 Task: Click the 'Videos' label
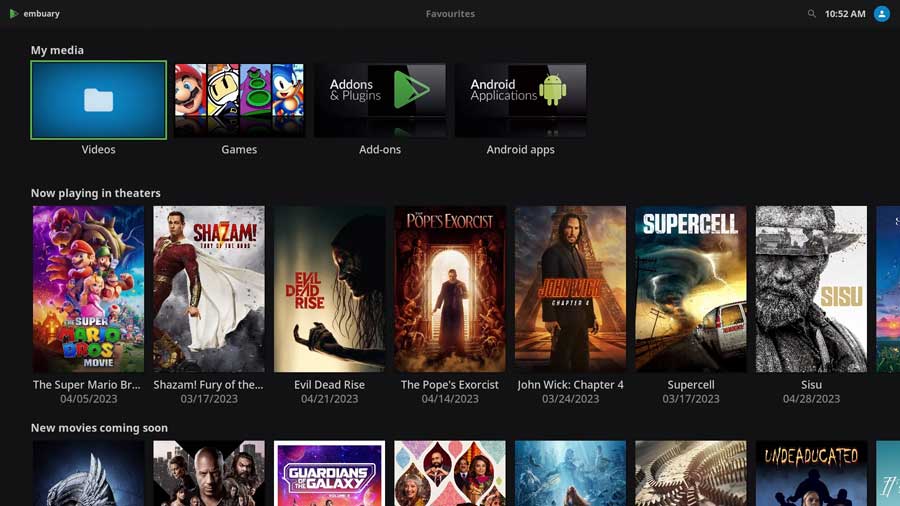click(99, 149)
